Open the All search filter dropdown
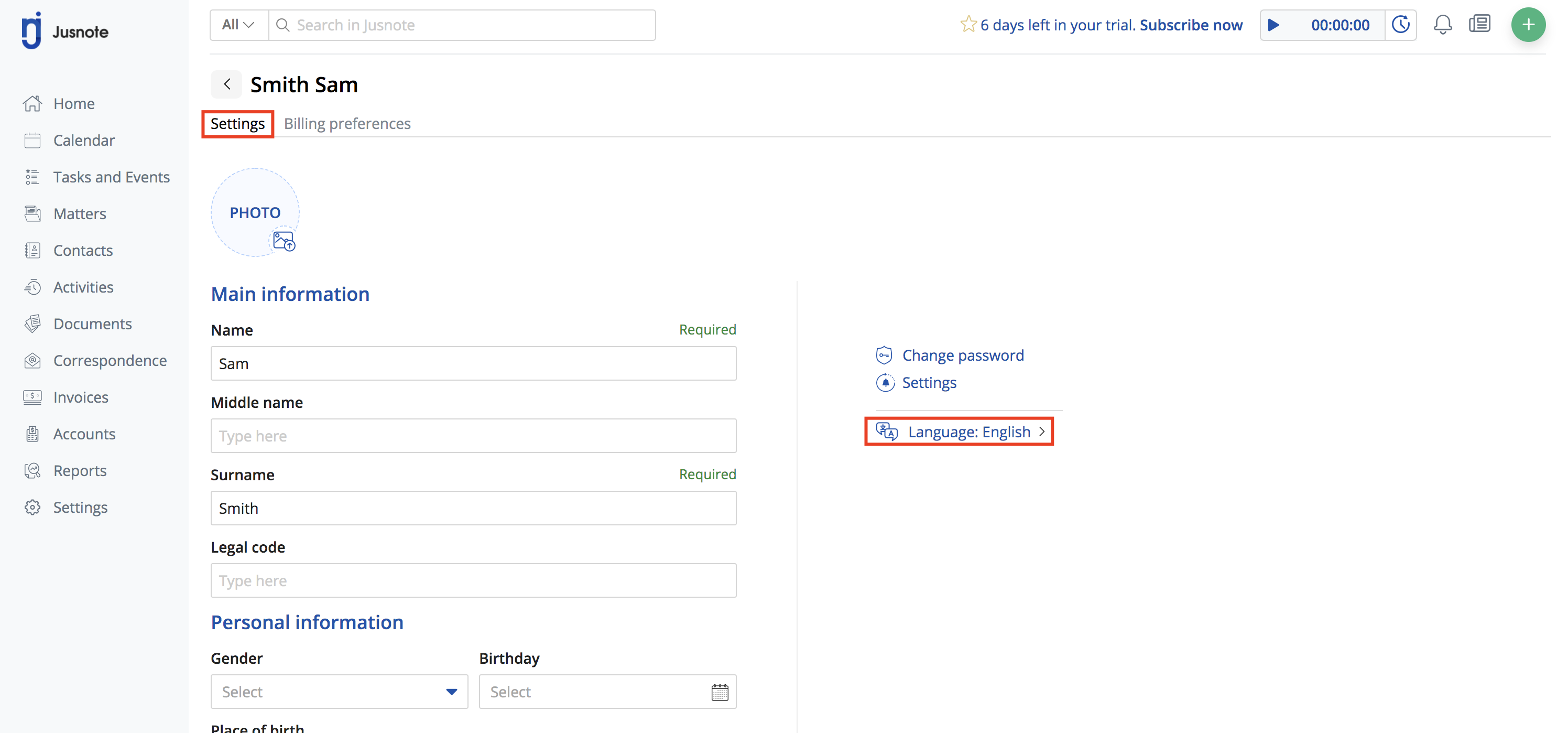This screenshot has width=1568, height=733. 238,25
